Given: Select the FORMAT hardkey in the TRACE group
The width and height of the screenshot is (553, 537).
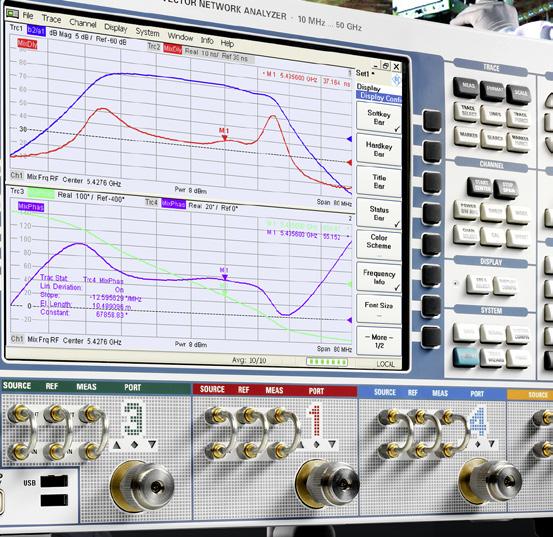Looking at the screenshot, I should [492, 91].
